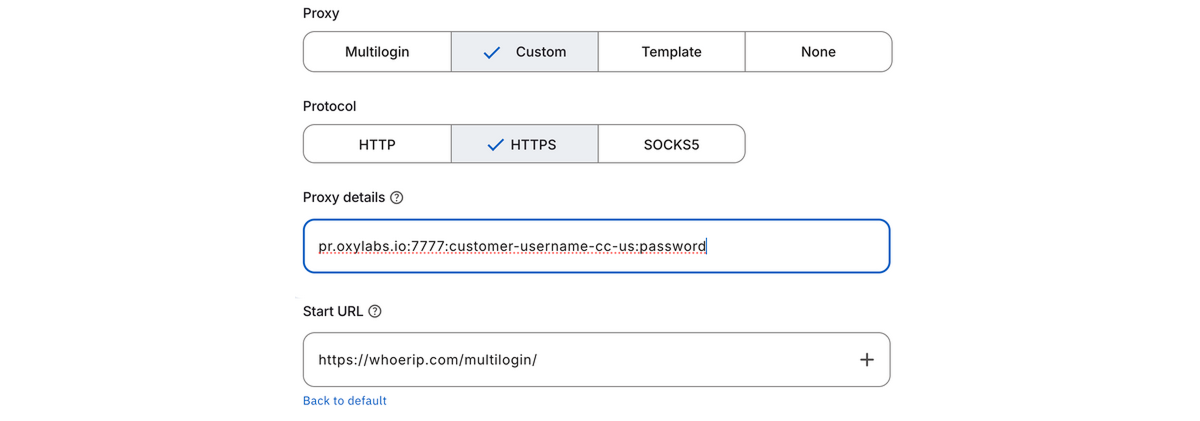This screenshot has width=1200, height=421.
Task: Select the HTTP protocol
Action: click(377, 144)
